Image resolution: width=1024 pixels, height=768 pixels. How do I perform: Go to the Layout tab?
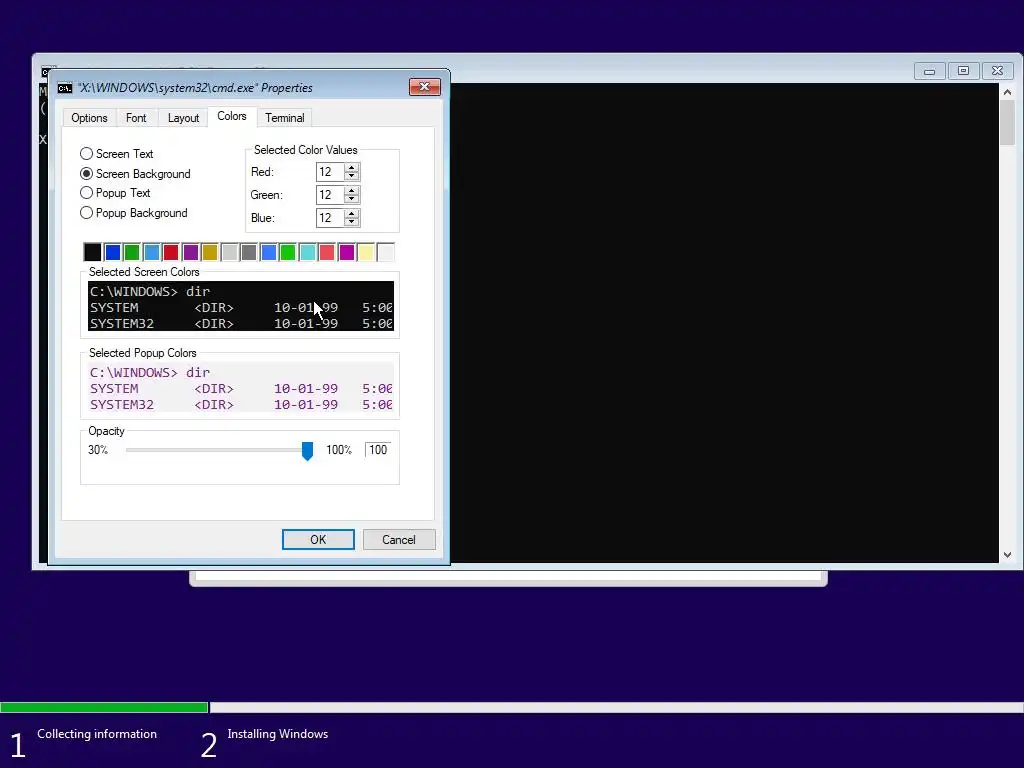[183, 118]
